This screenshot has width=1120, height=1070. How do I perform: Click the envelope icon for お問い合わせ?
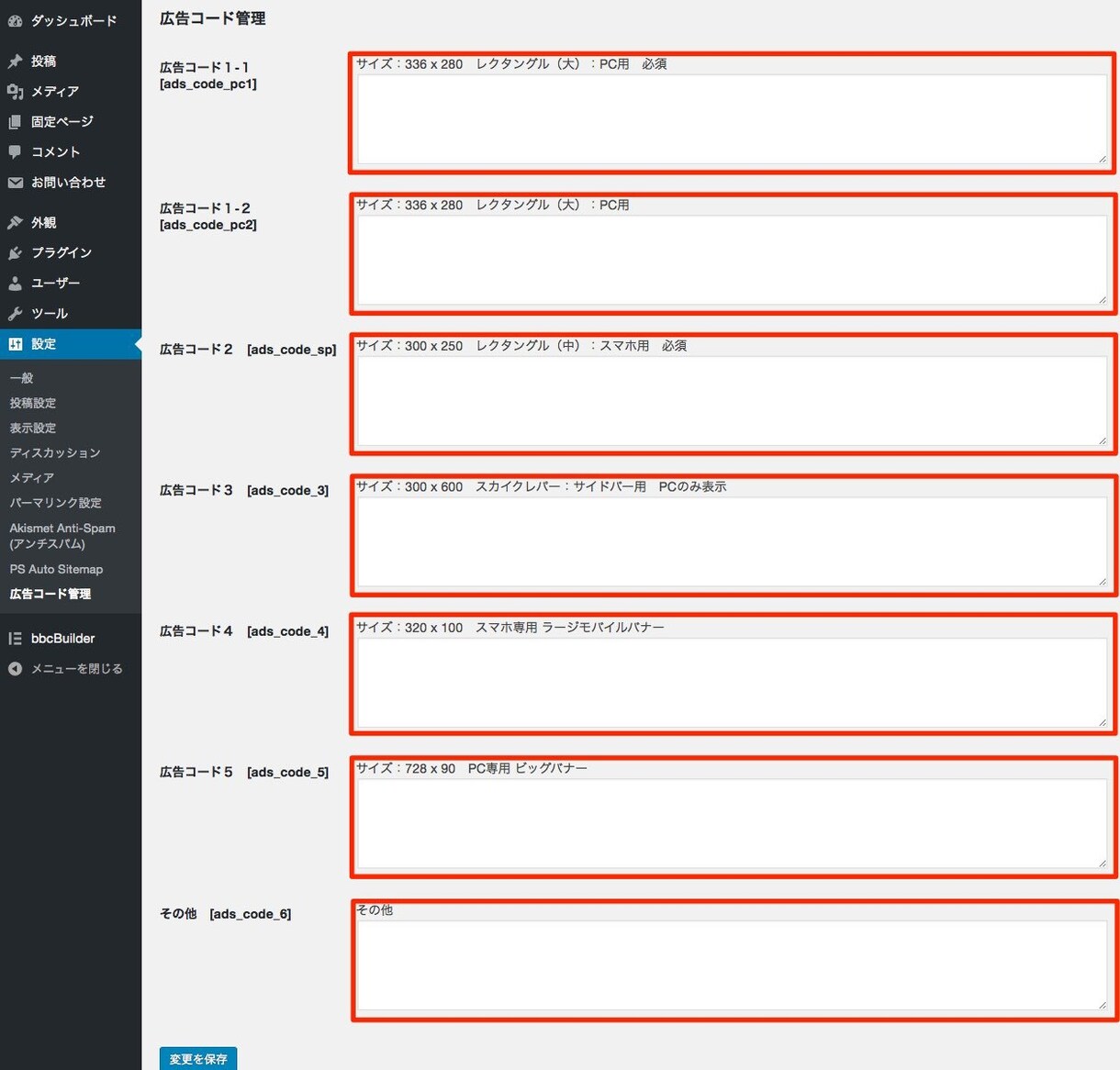(x=15, y=183)
